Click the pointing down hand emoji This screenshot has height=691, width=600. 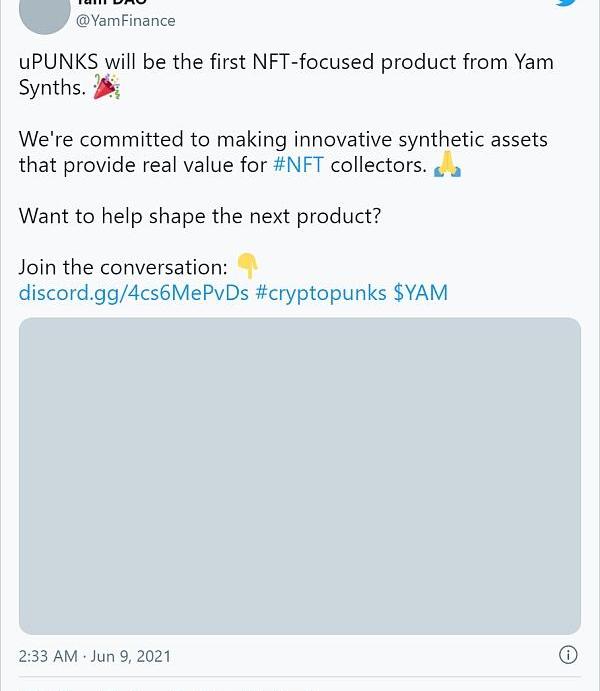pos(247,266)
